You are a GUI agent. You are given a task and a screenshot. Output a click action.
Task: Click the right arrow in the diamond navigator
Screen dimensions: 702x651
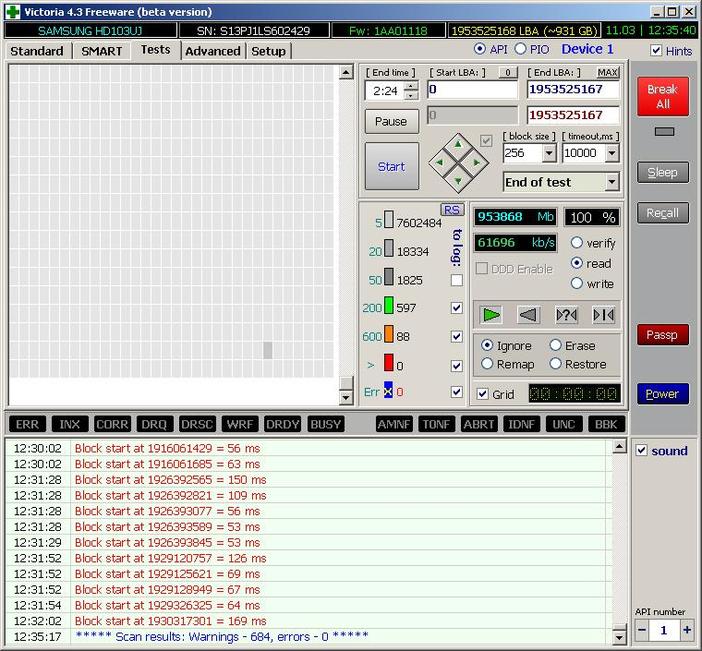click(476, 163)
